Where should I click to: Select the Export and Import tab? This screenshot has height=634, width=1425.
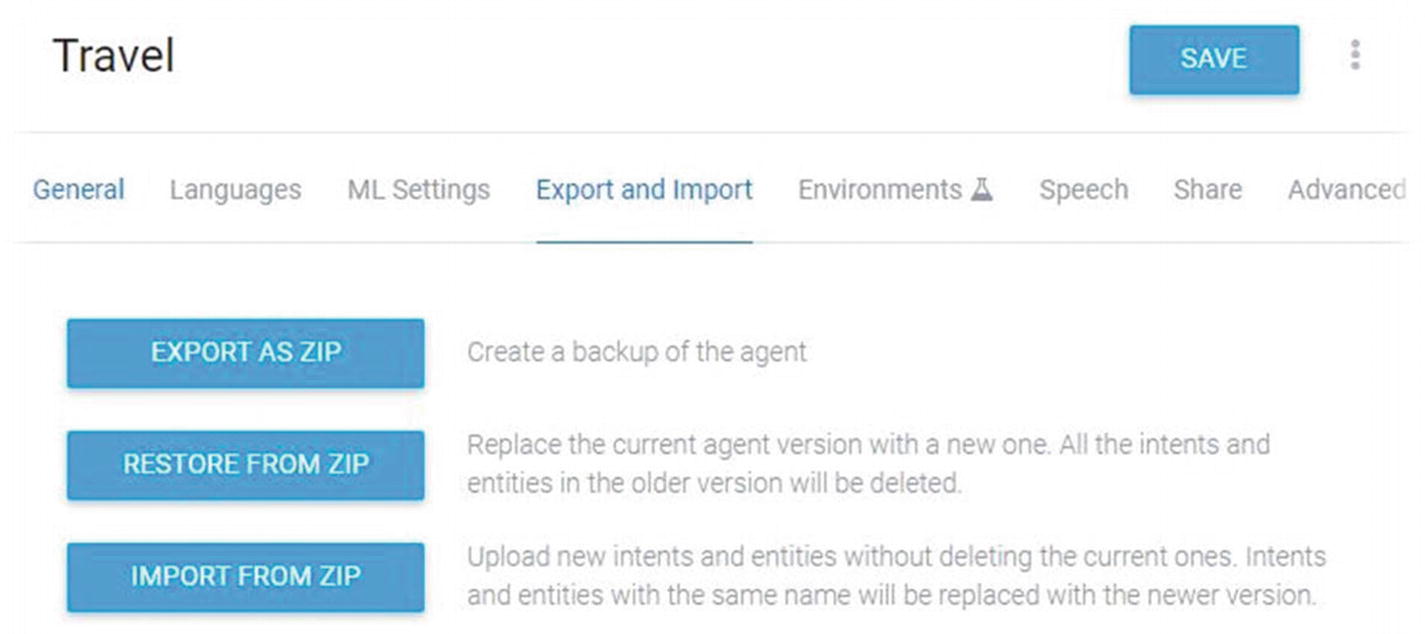pos(644,189)
